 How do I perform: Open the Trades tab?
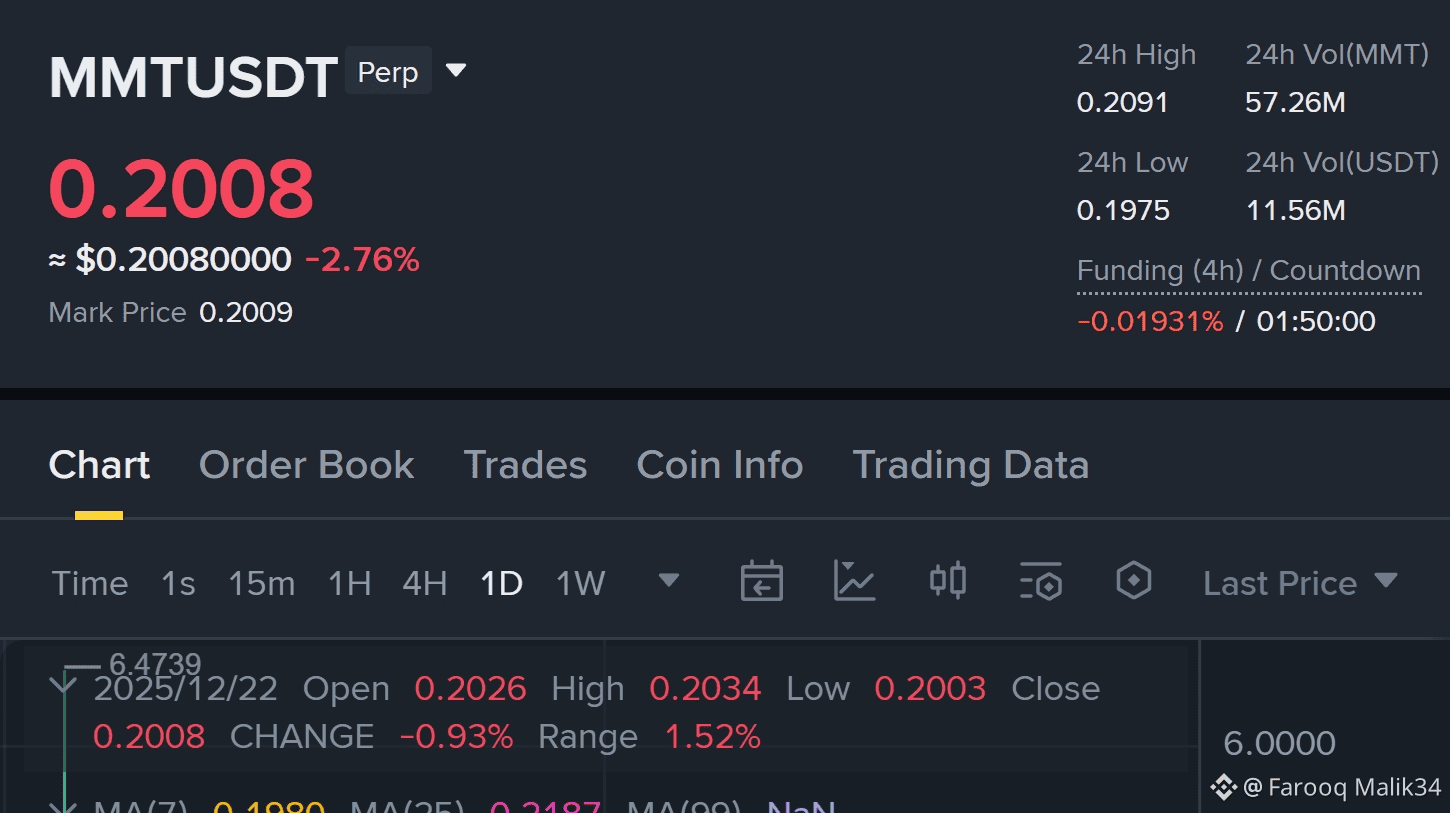point(525,465)
